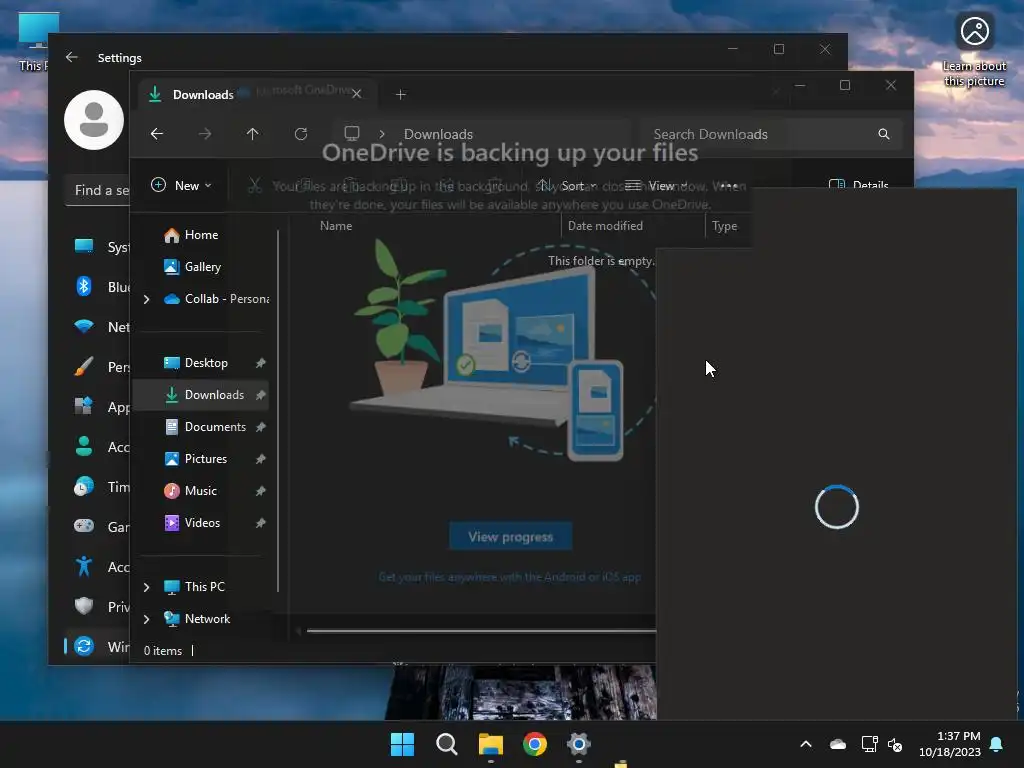The image size is (1024, 768).
Task: Add a new Explorer tab
Action: (x=401, y=95)
